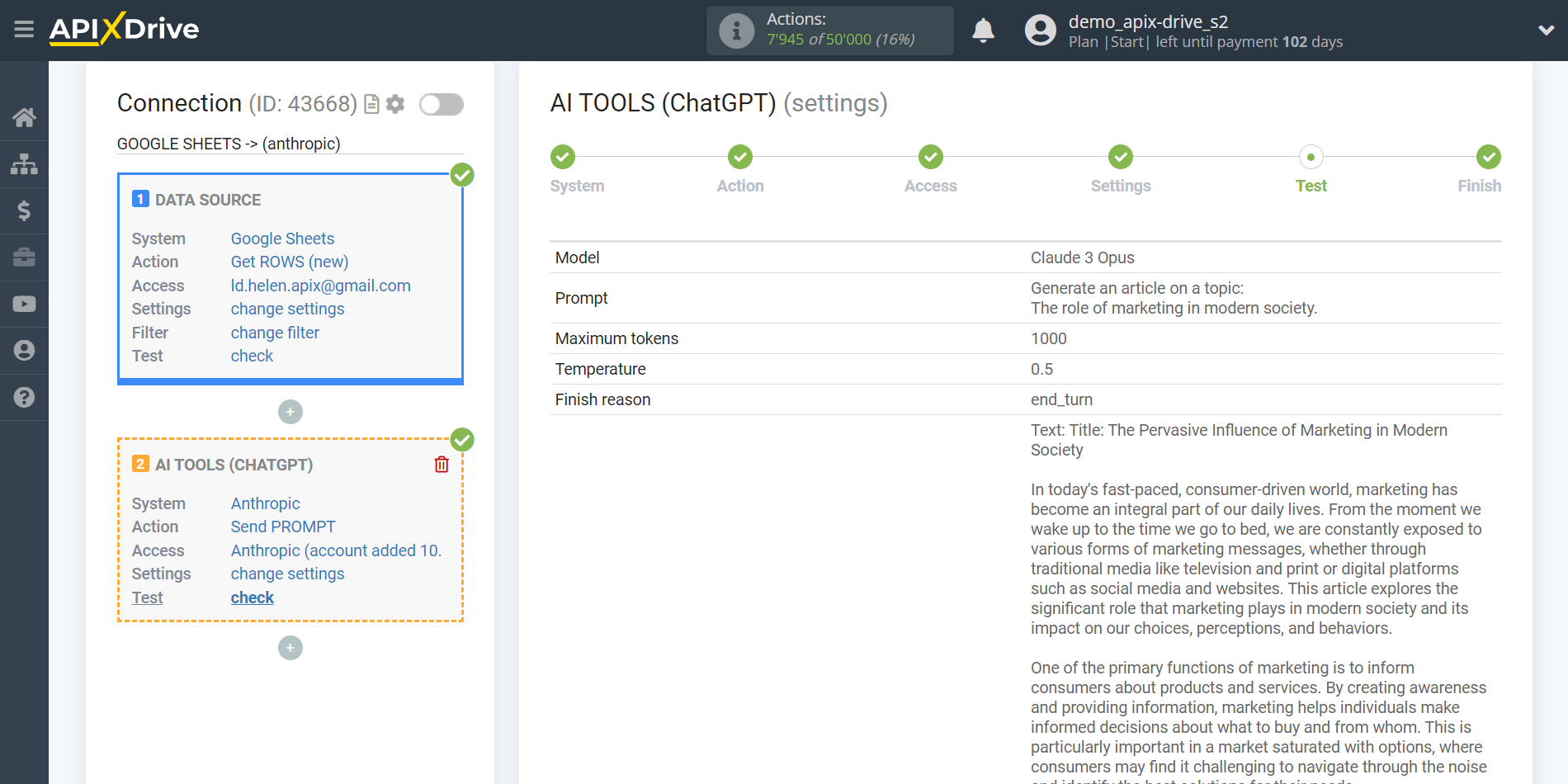Go to the System step

click(x=563, y=157)
